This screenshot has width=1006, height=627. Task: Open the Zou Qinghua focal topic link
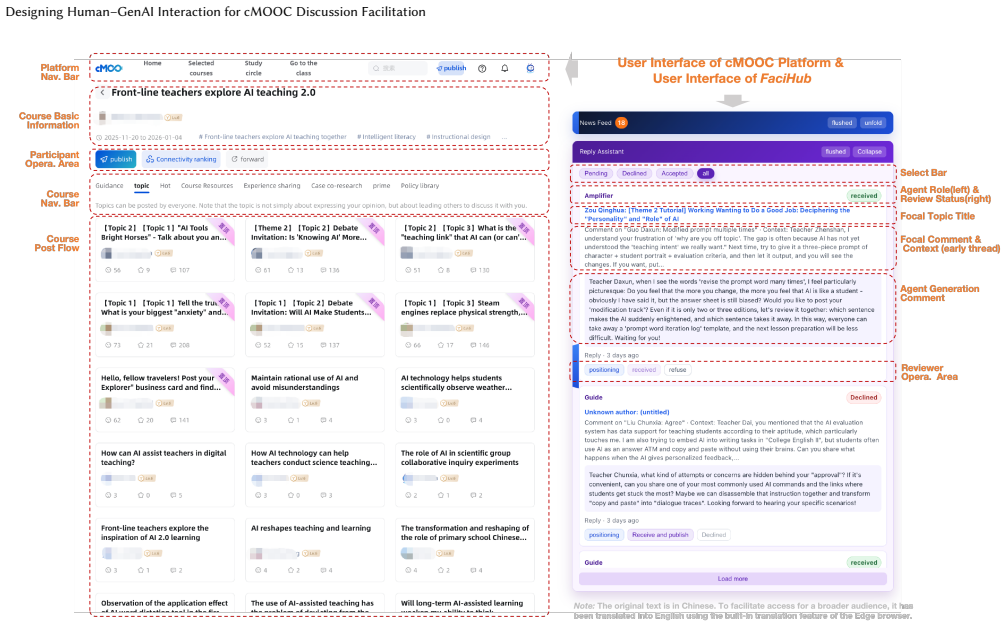tap(717, 214)
